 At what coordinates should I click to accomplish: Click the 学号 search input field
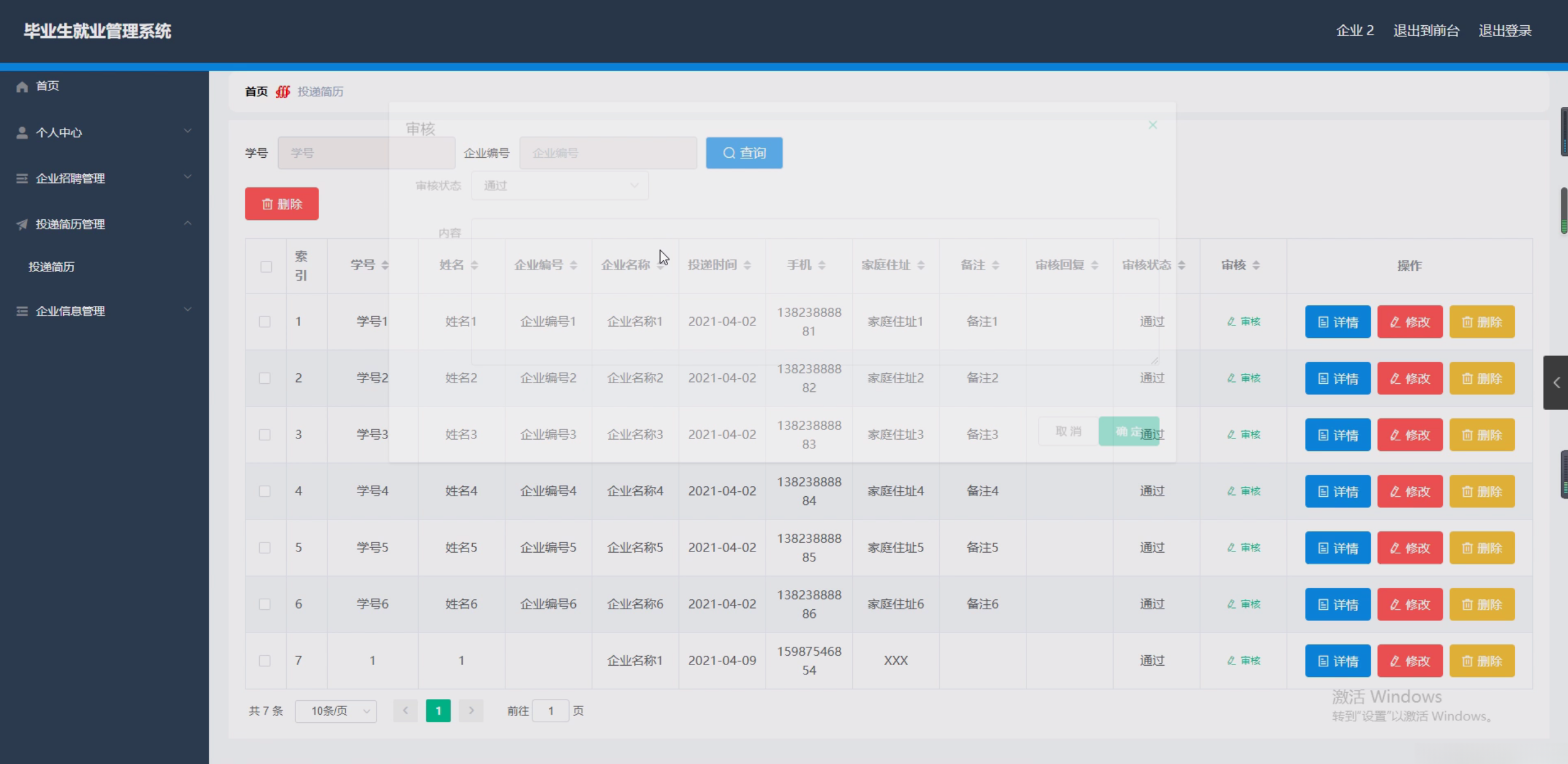click(x=366, y=153)
